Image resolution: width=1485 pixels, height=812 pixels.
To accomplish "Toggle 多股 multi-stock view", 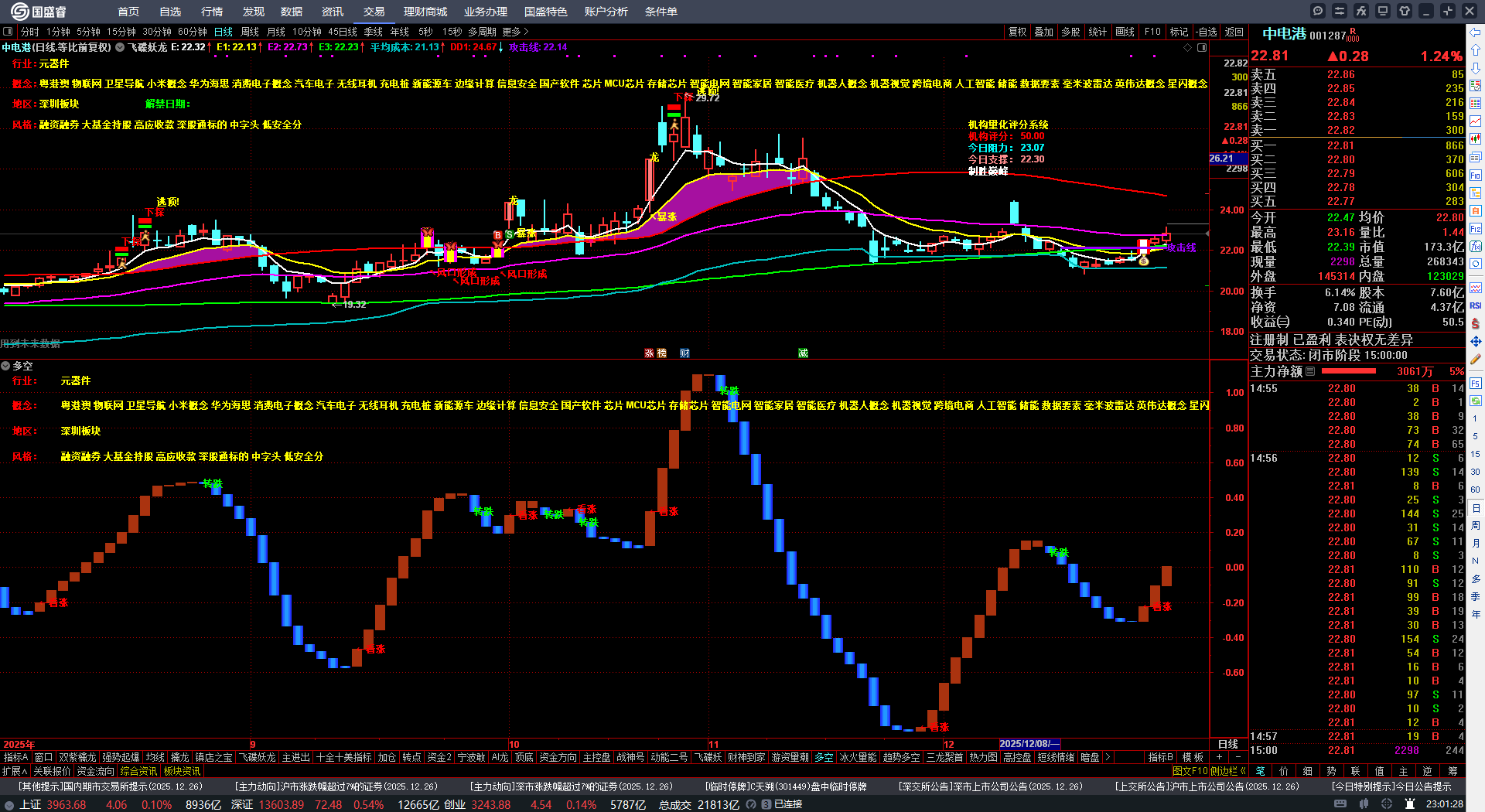I will (1070, 32).
